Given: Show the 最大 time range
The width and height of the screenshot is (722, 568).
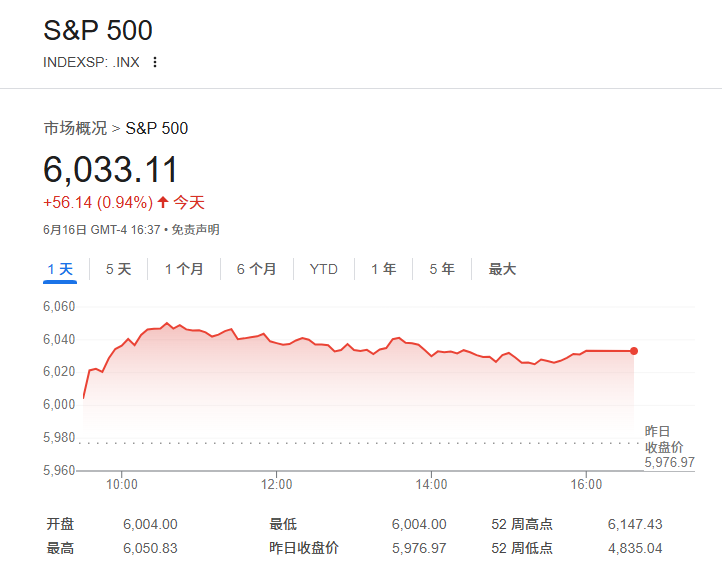Looking at the screenshot, I should click(502, 269).
